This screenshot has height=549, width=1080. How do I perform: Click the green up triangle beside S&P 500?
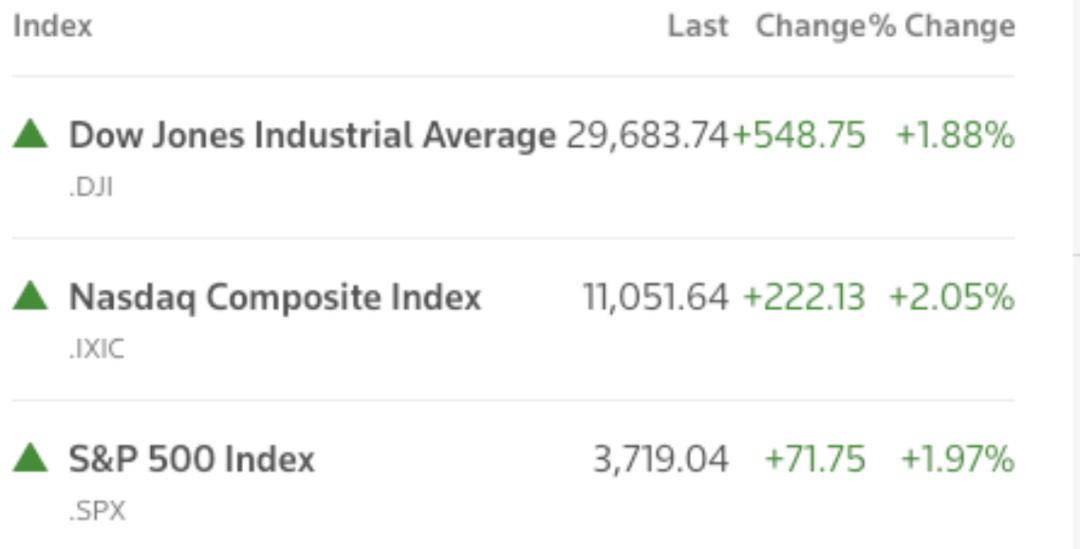pyautogui.click(x=30, y=458)
